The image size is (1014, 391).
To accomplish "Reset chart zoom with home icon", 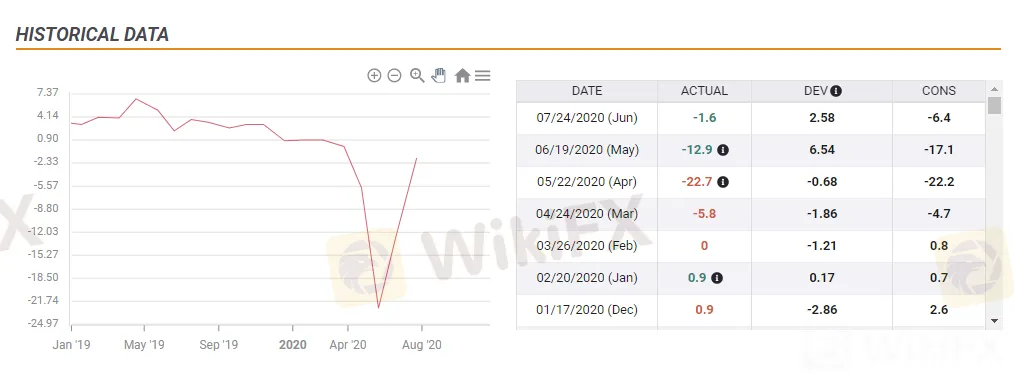I will pos(462,76).
